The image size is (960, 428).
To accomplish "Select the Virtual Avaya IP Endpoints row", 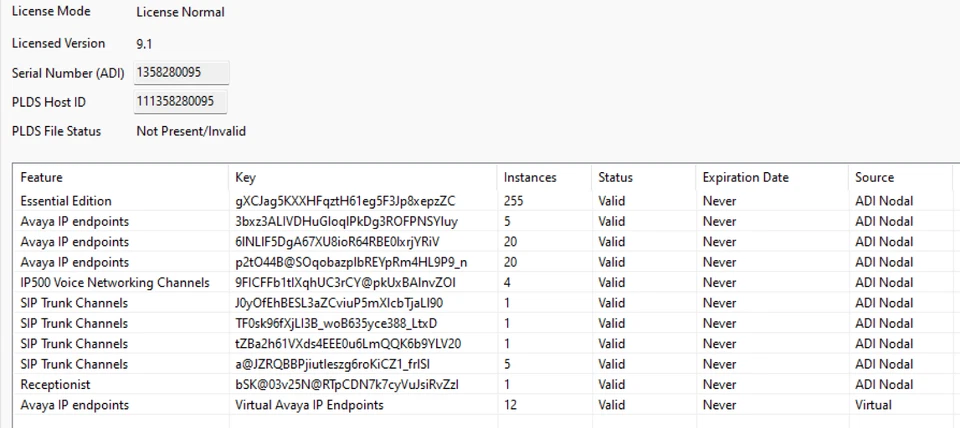I will tap(309, 405).
